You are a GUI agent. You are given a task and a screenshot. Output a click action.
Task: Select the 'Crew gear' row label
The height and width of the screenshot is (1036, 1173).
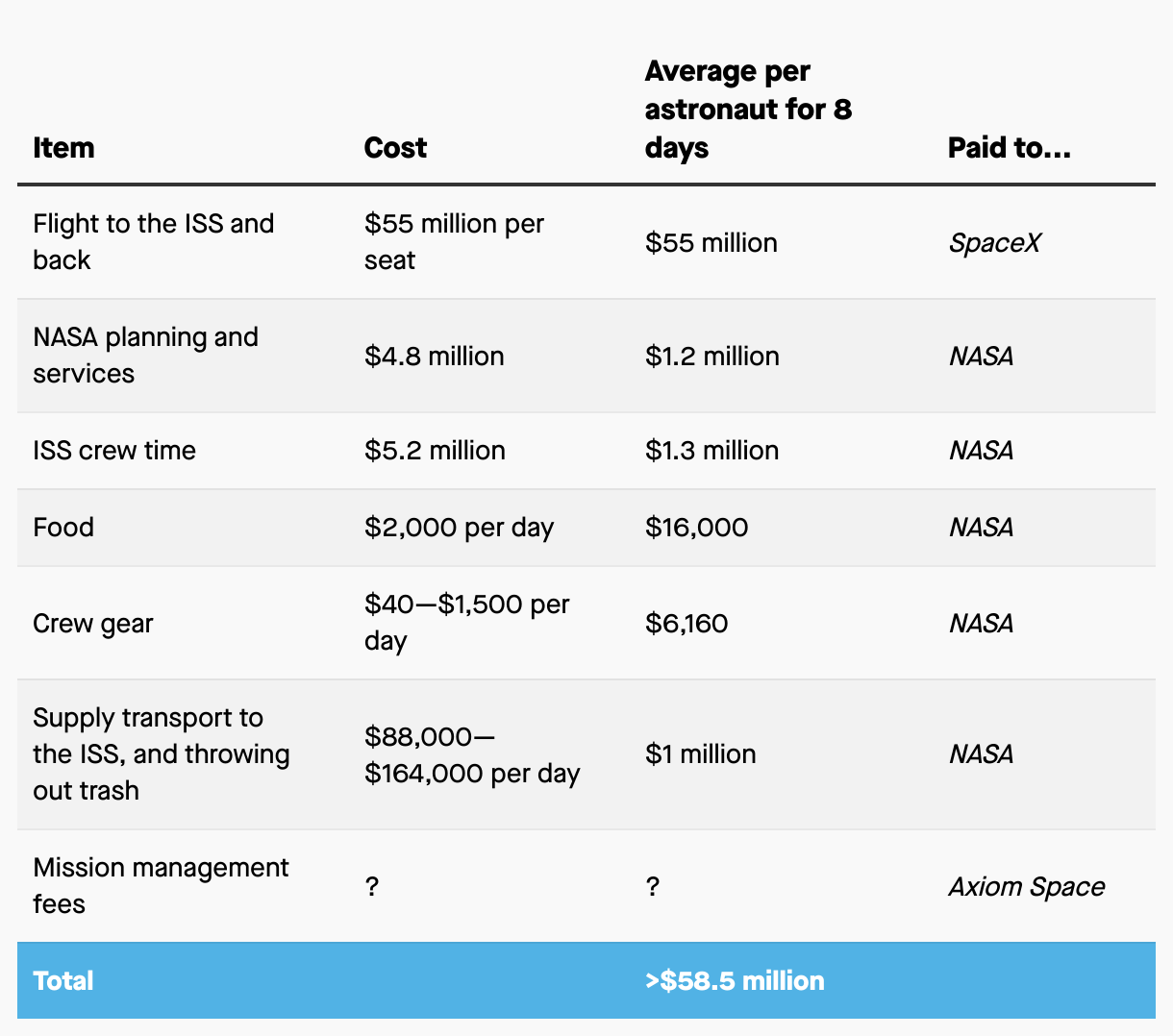[93, 624]
